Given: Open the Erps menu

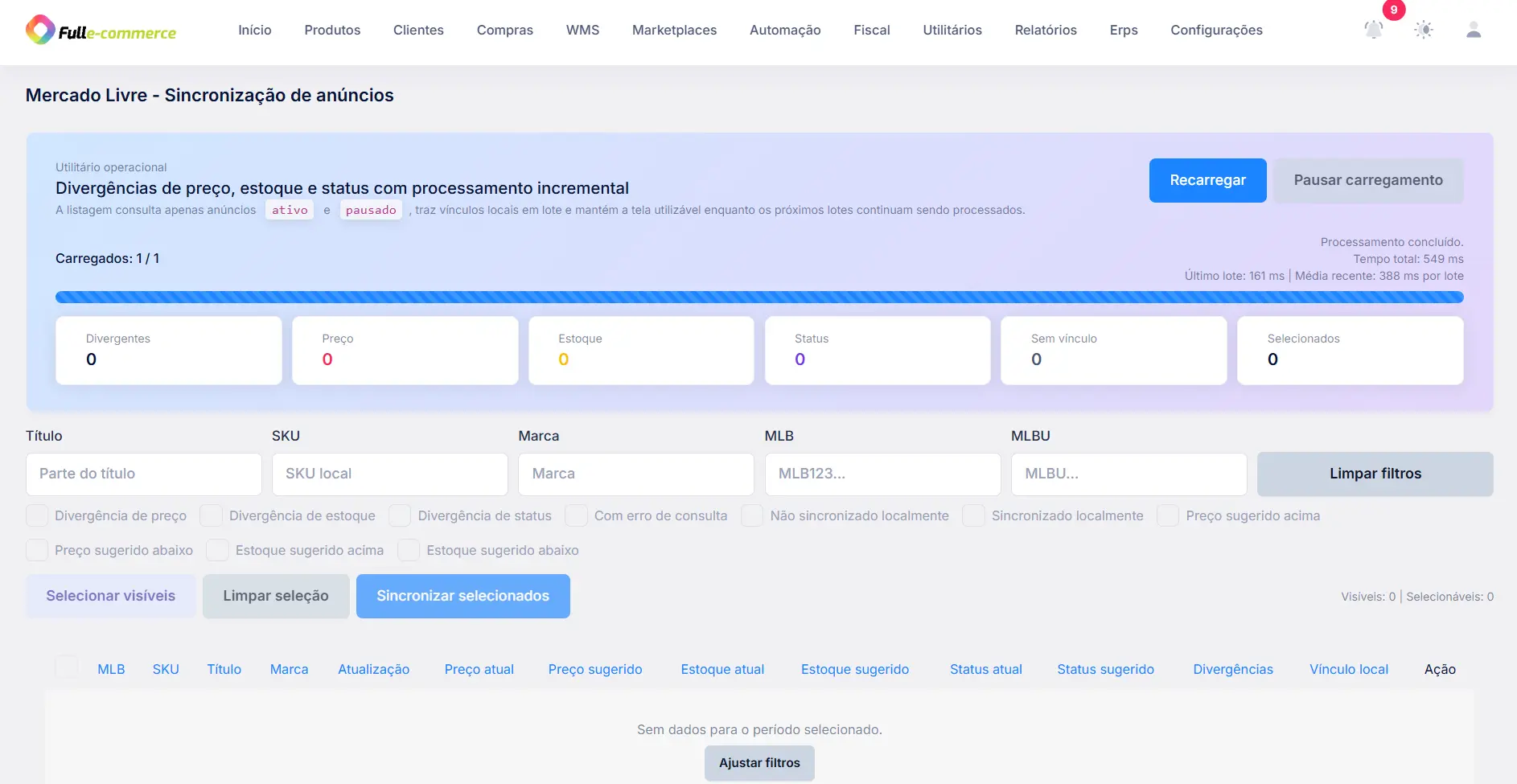Looking at the screenshot, I should point(1124,31).
